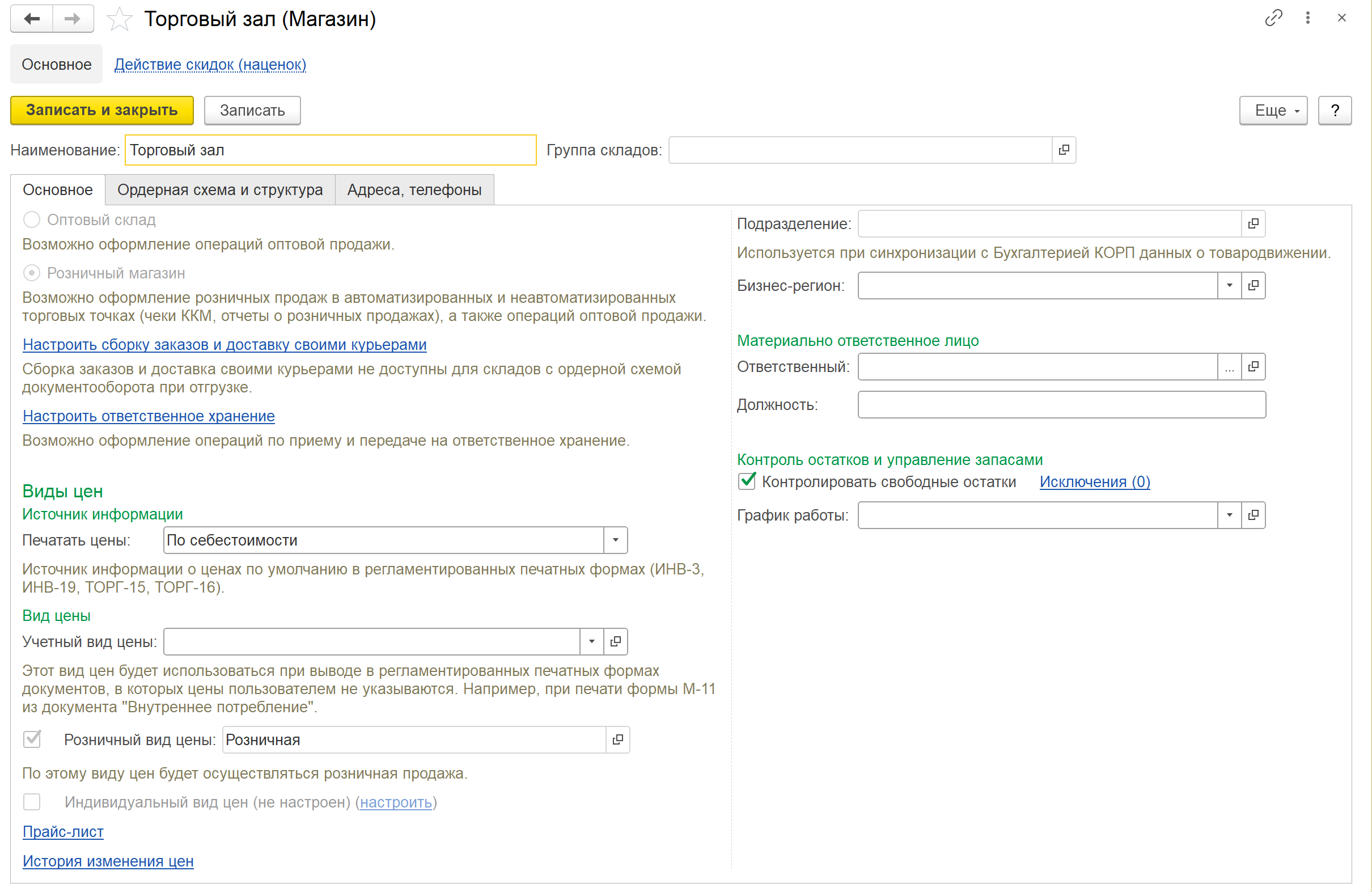
Task: Open selected Группа складов item icon
Action: [1064, 150]
